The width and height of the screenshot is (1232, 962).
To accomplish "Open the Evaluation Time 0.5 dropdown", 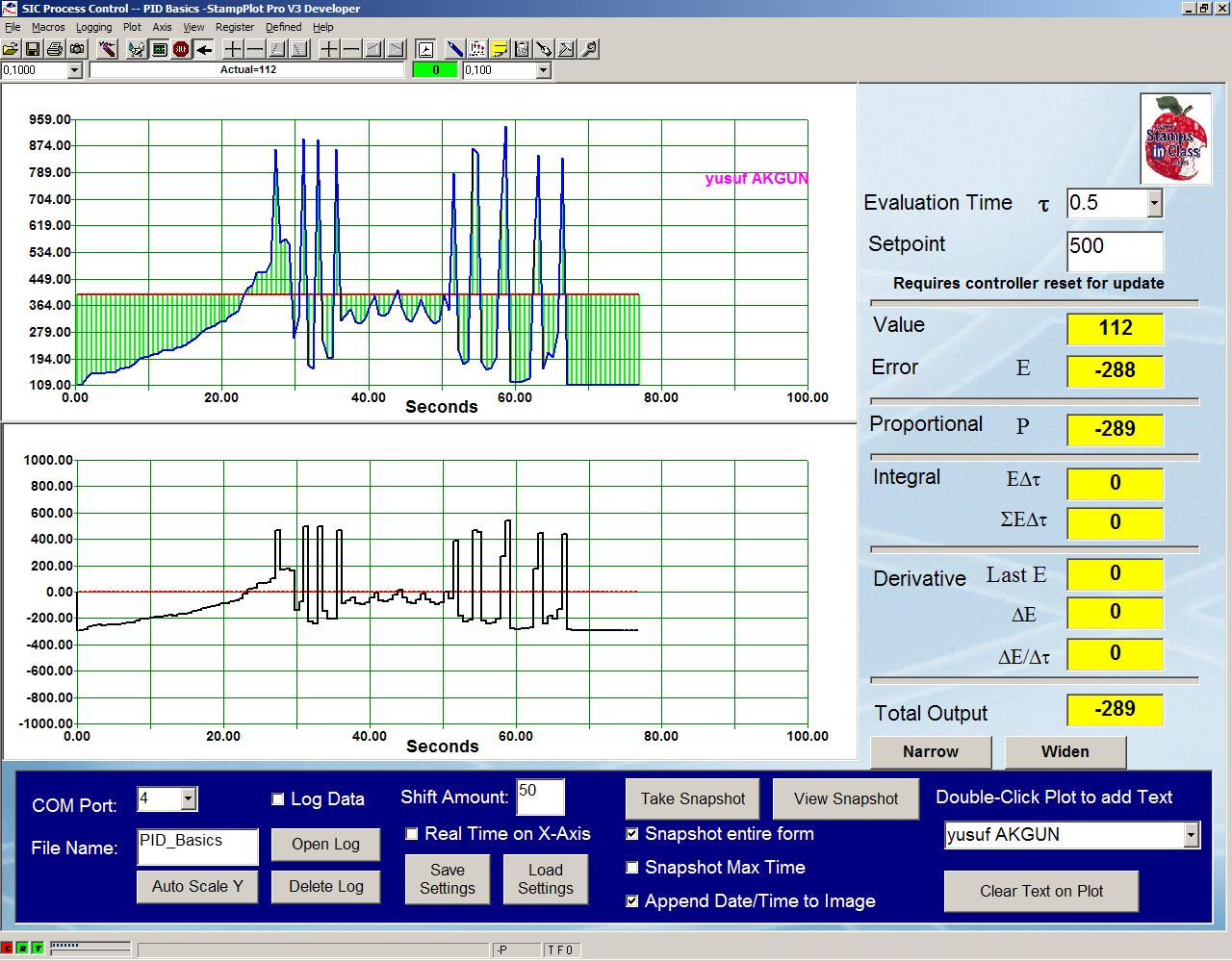I will pos(1154,203).
